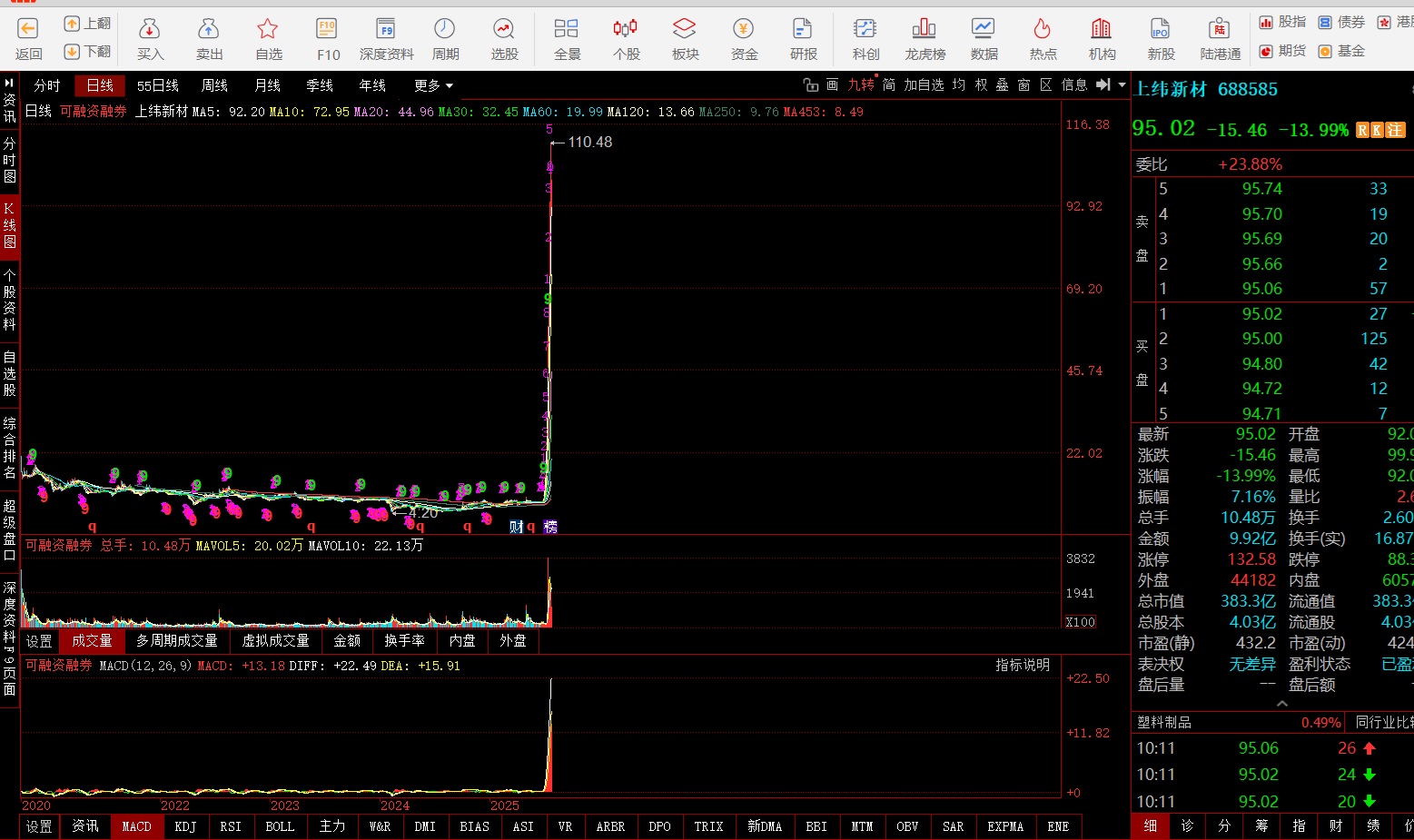Go to next stock with 下翻
The height and width of the screenshot is (840, 1414).
[87, 51]
